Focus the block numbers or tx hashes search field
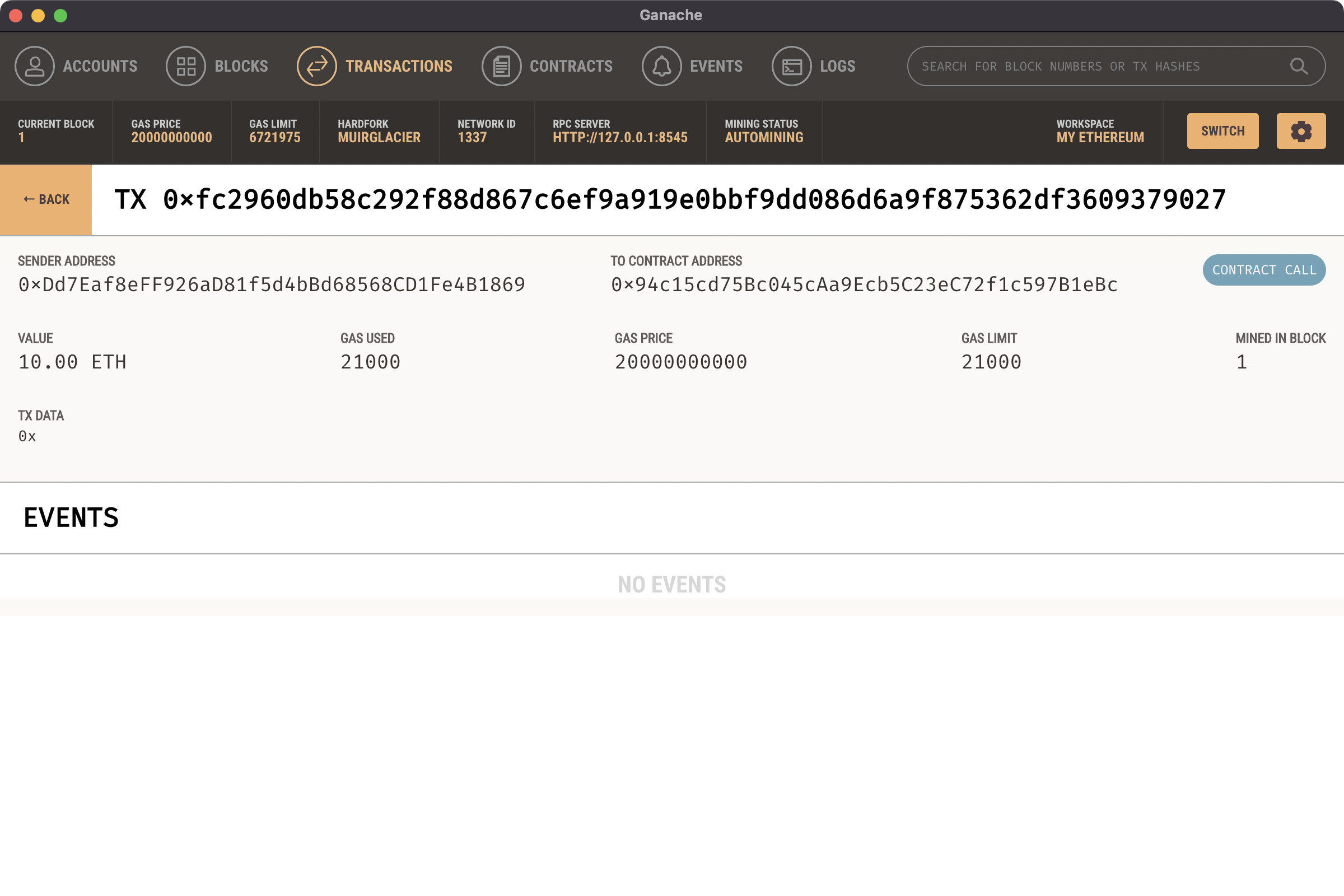1344x896 pixels. click(x=1116, y=66)
